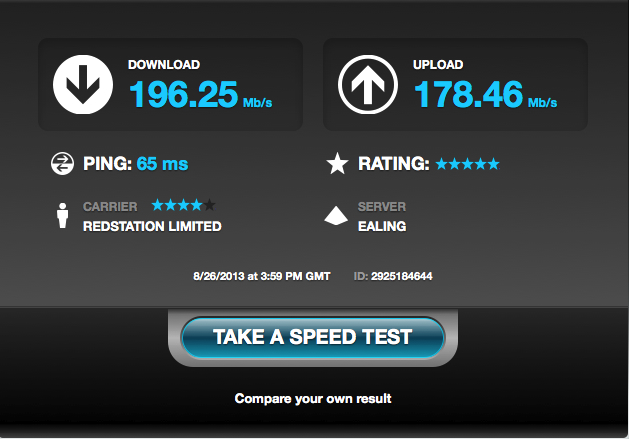Click the blue five-star rating stars

tap(468, 164)
